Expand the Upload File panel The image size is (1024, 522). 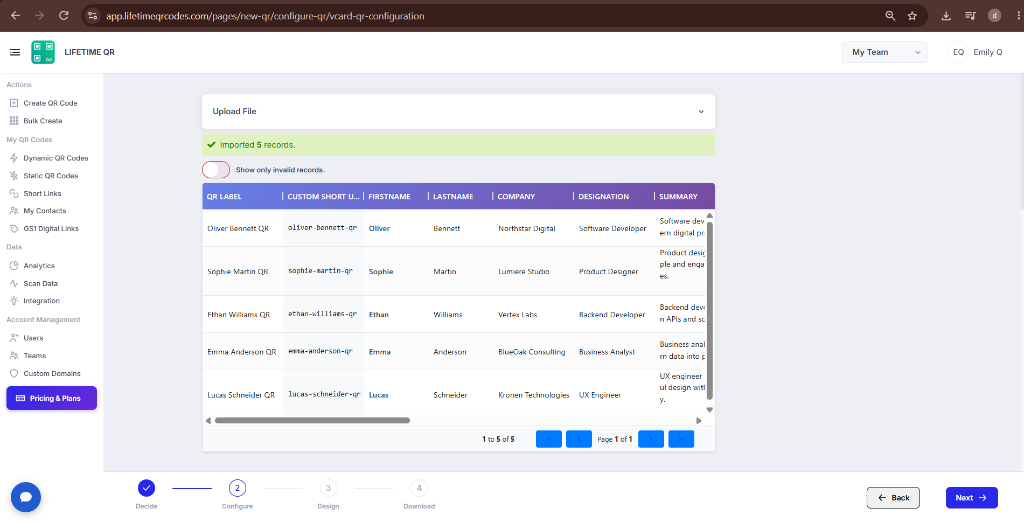pyautogui.click(x=458, y=112)
